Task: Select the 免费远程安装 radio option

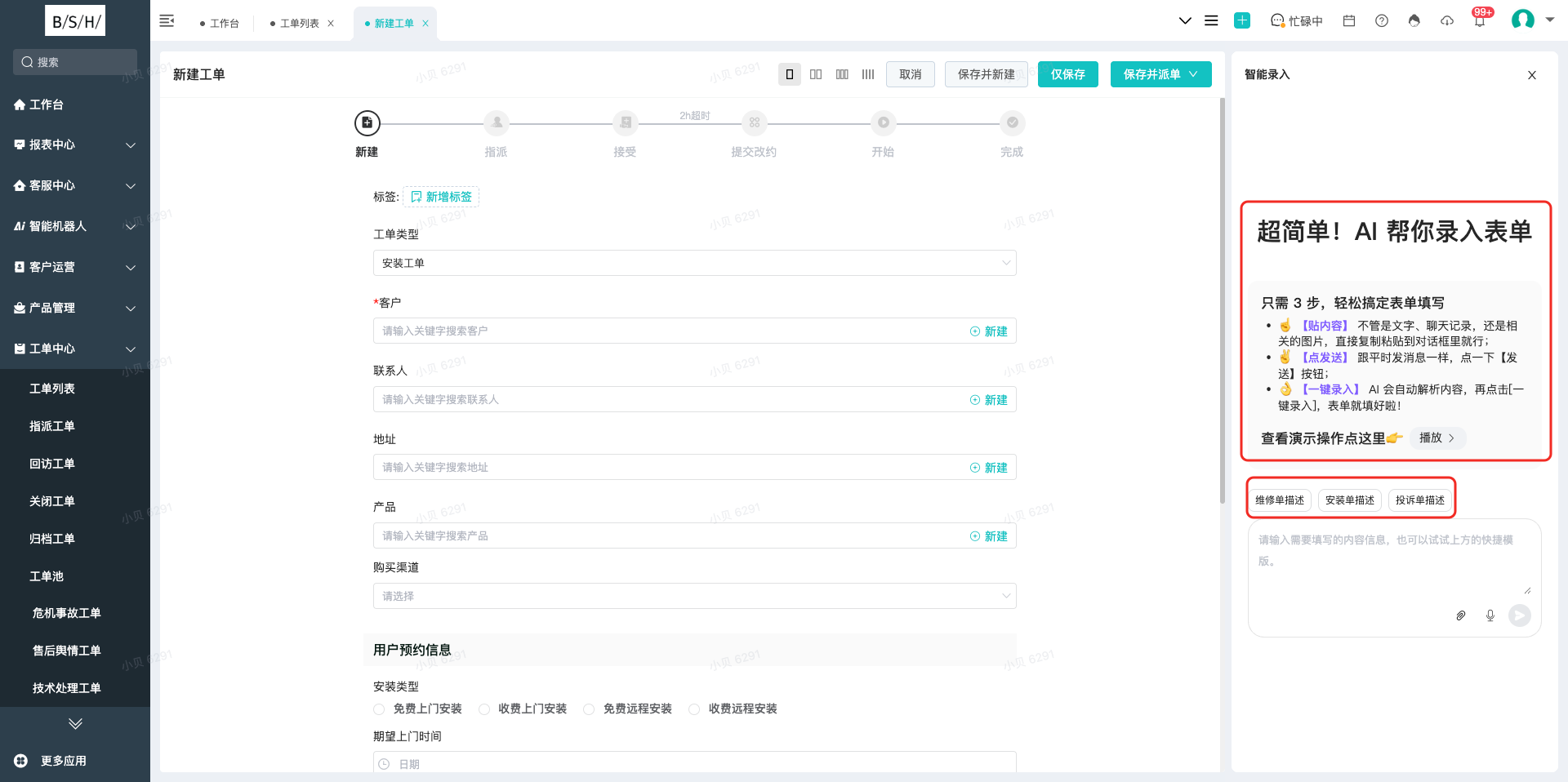Action: click(x=589, y=709)
